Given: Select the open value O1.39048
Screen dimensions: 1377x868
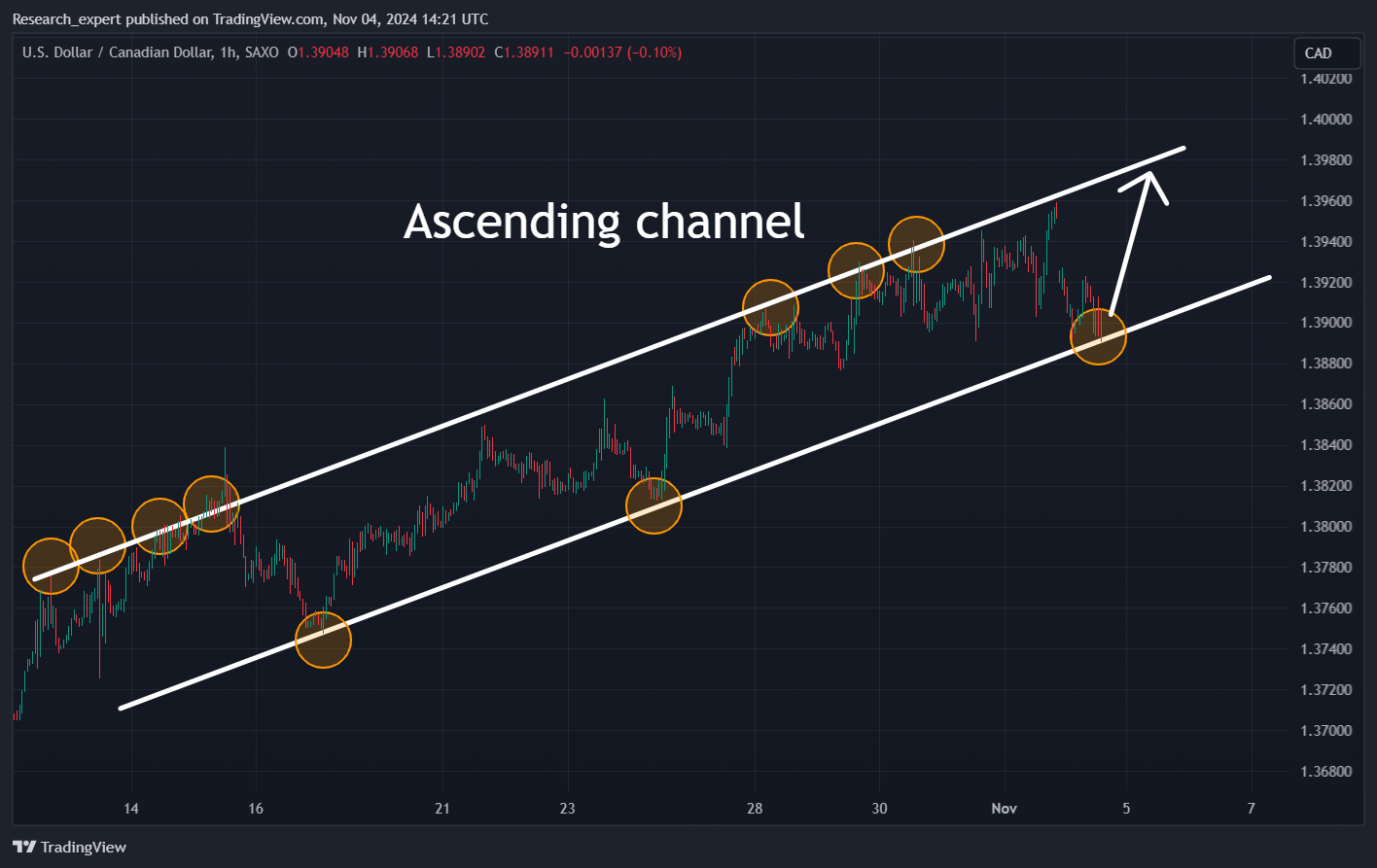Looking at the screenshot, I should [x=319, y=52].
